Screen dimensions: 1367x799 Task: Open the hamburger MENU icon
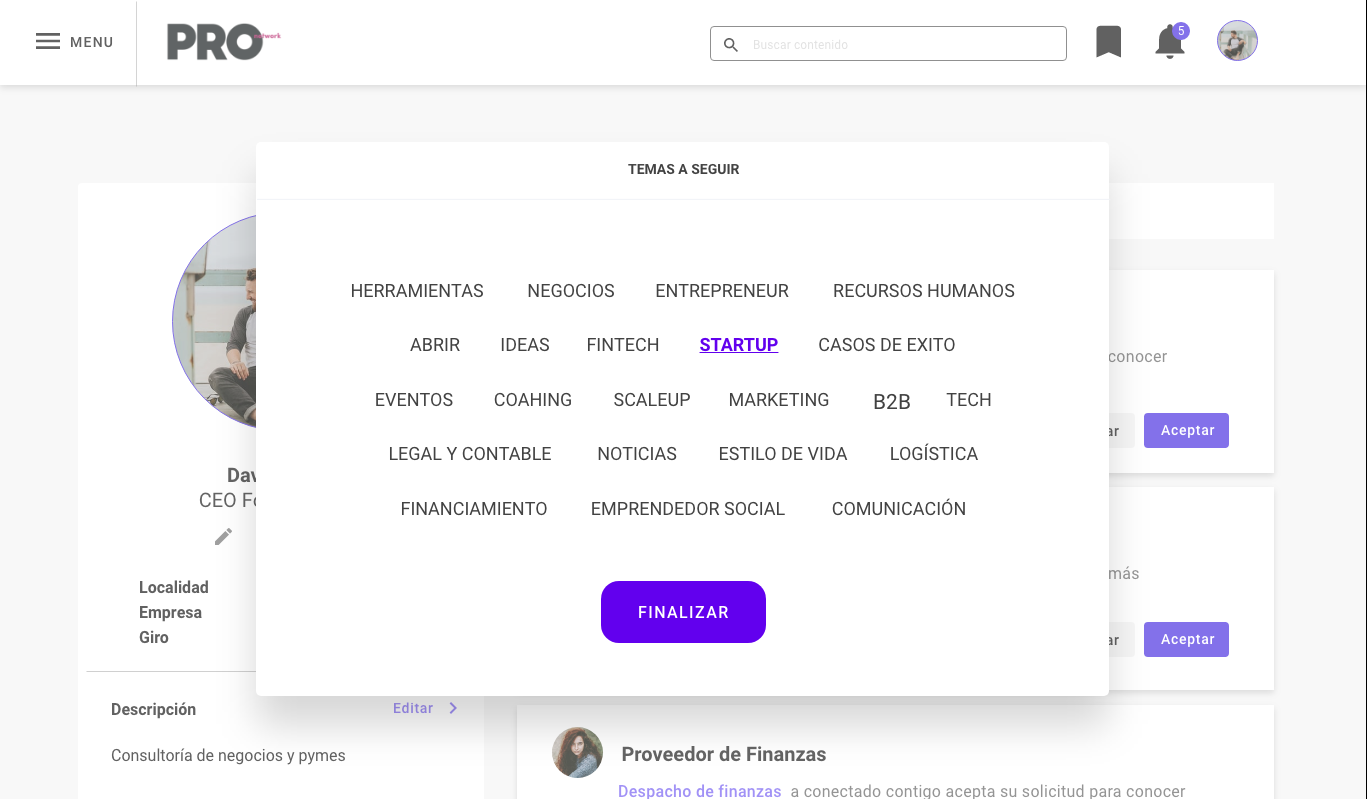pyautogui.click(x=48, y=42)
